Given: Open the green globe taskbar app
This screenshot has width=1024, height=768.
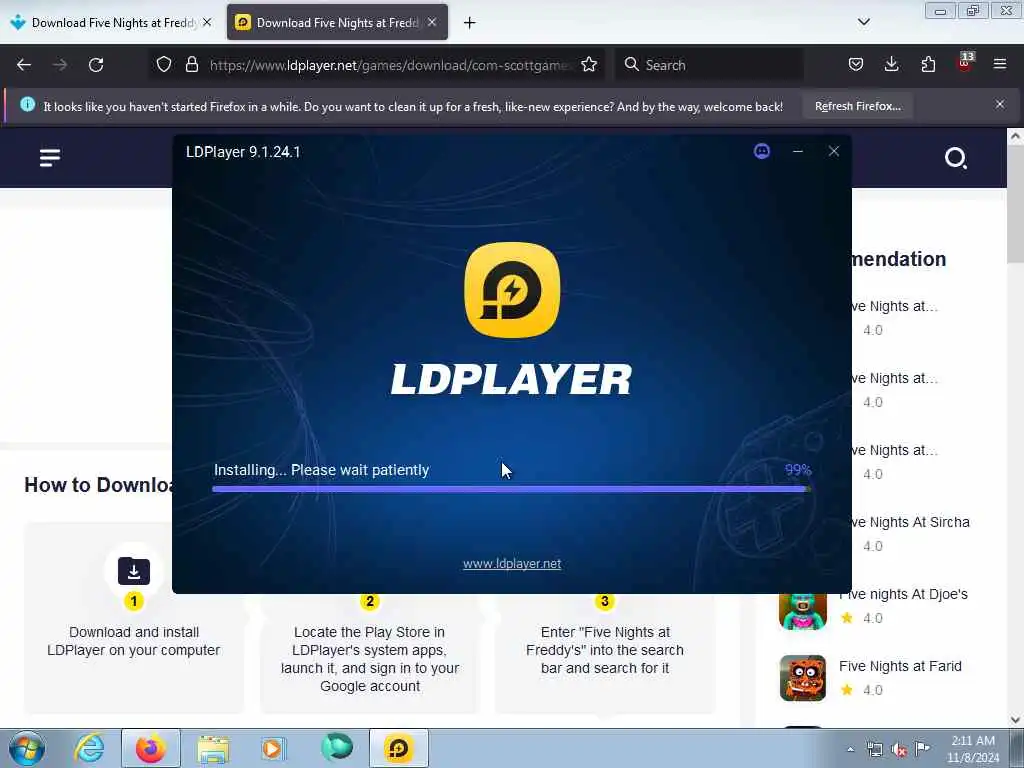Looking at the screenshot, I should pos(336,747).
